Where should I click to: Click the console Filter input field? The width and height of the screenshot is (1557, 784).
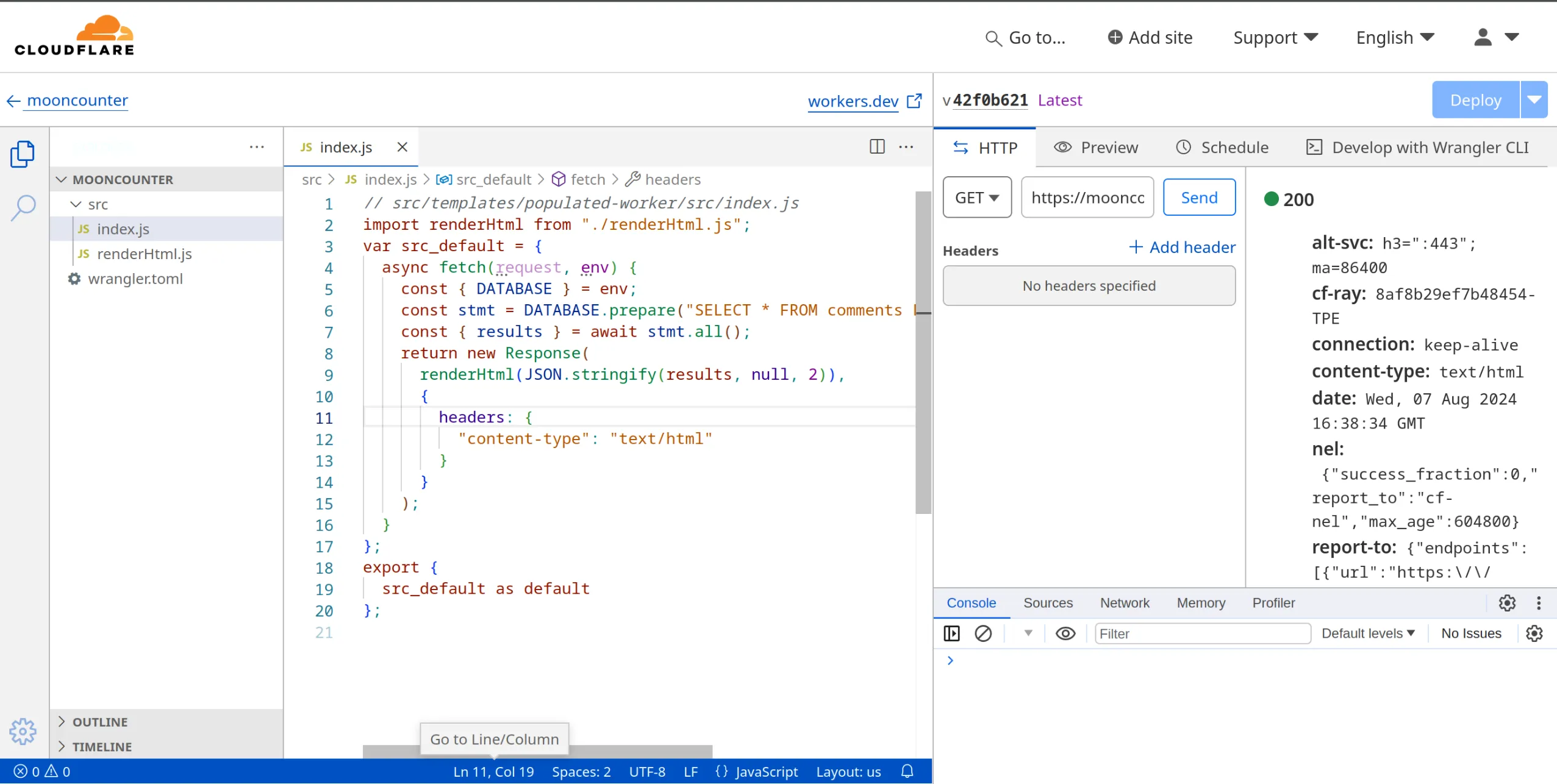1201,633
